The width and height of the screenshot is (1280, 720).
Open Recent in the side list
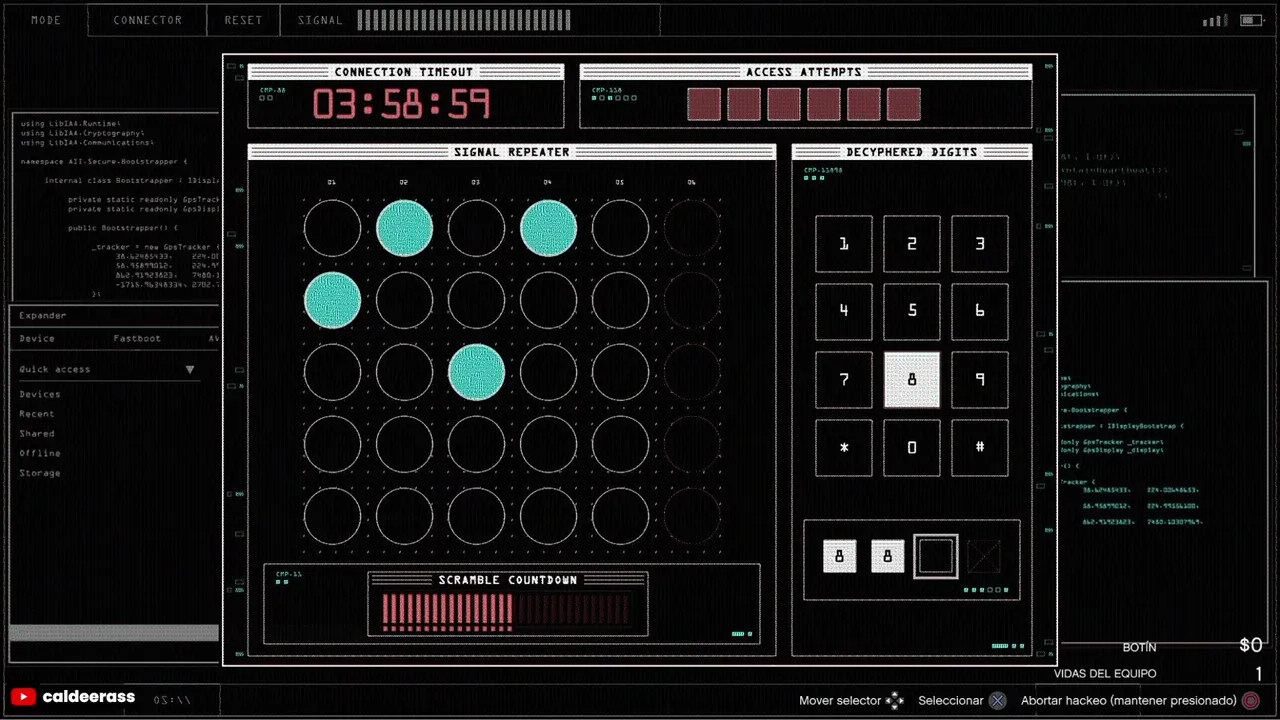tap(37, 414)
